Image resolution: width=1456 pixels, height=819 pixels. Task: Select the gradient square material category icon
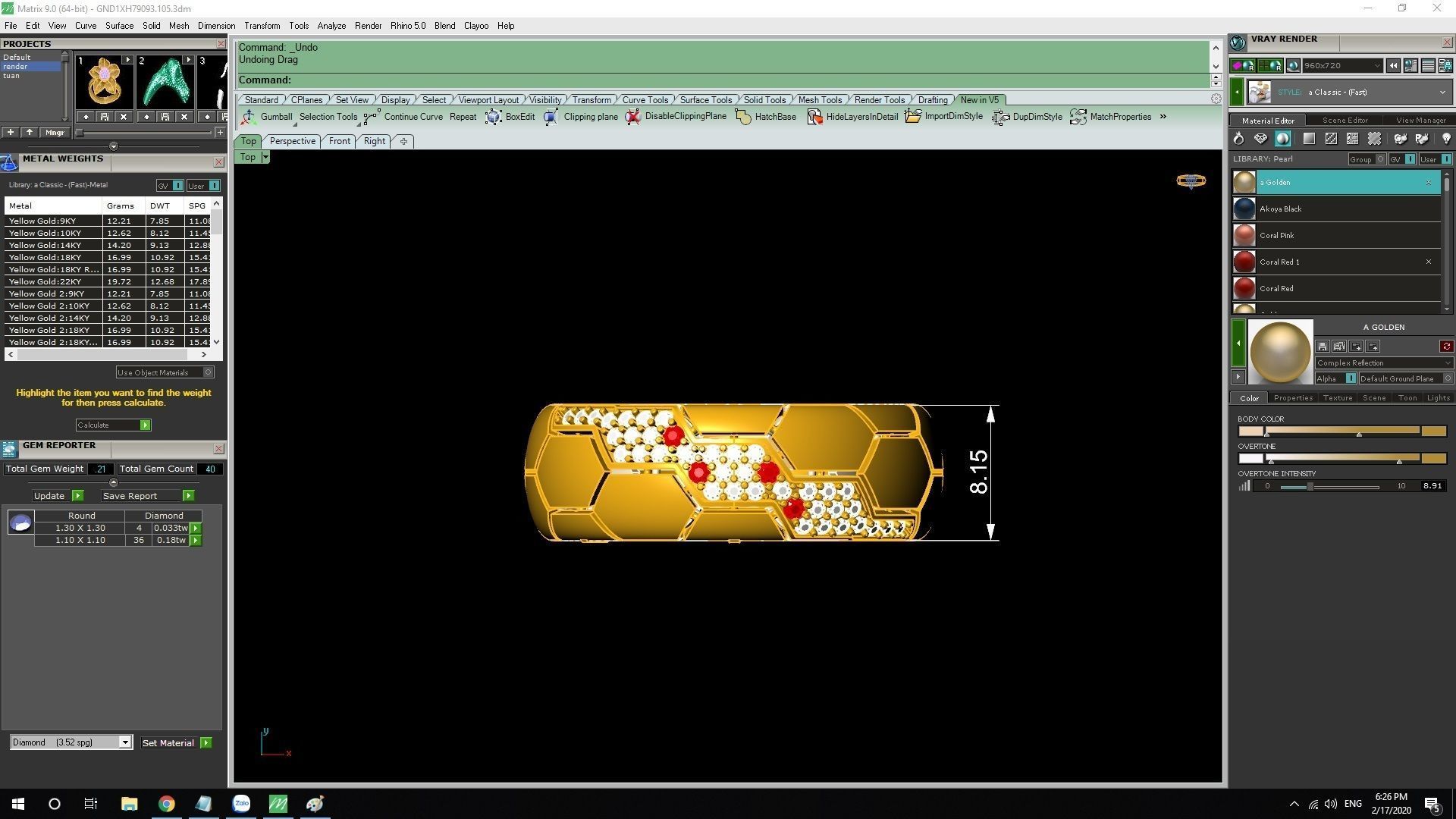(1309, 139)
